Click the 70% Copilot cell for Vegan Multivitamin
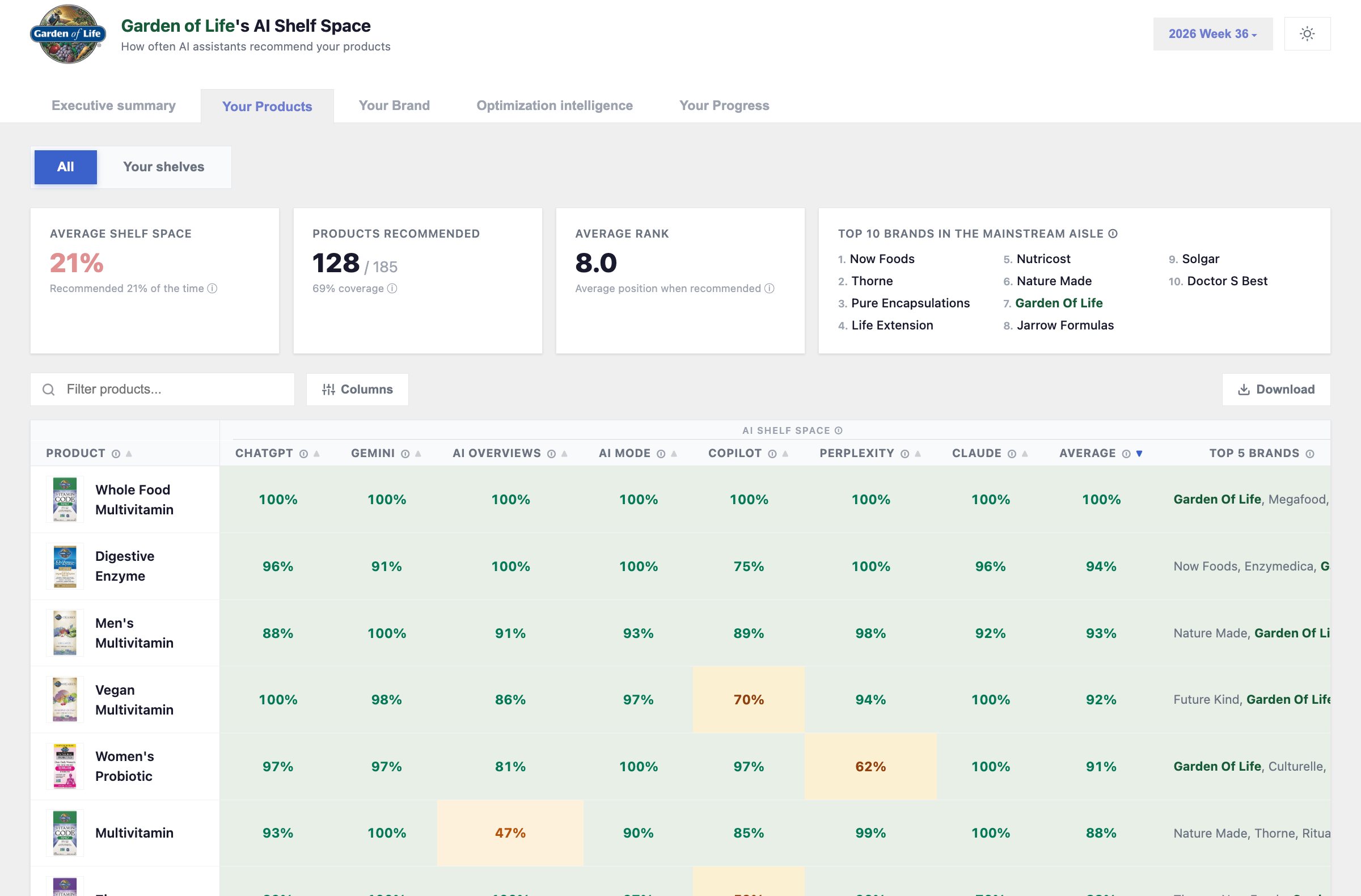The width and height of the screenshot is (1361, 896). tap(749, 699)
